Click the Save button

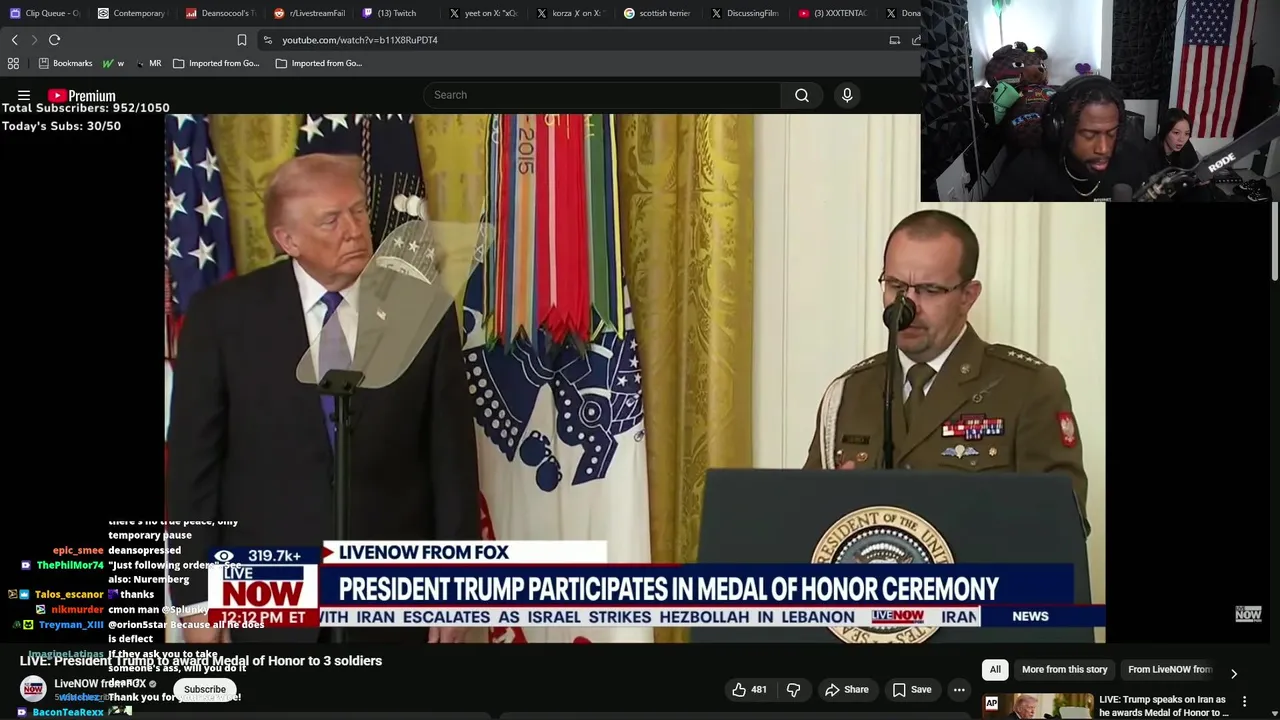pos(911,689)
